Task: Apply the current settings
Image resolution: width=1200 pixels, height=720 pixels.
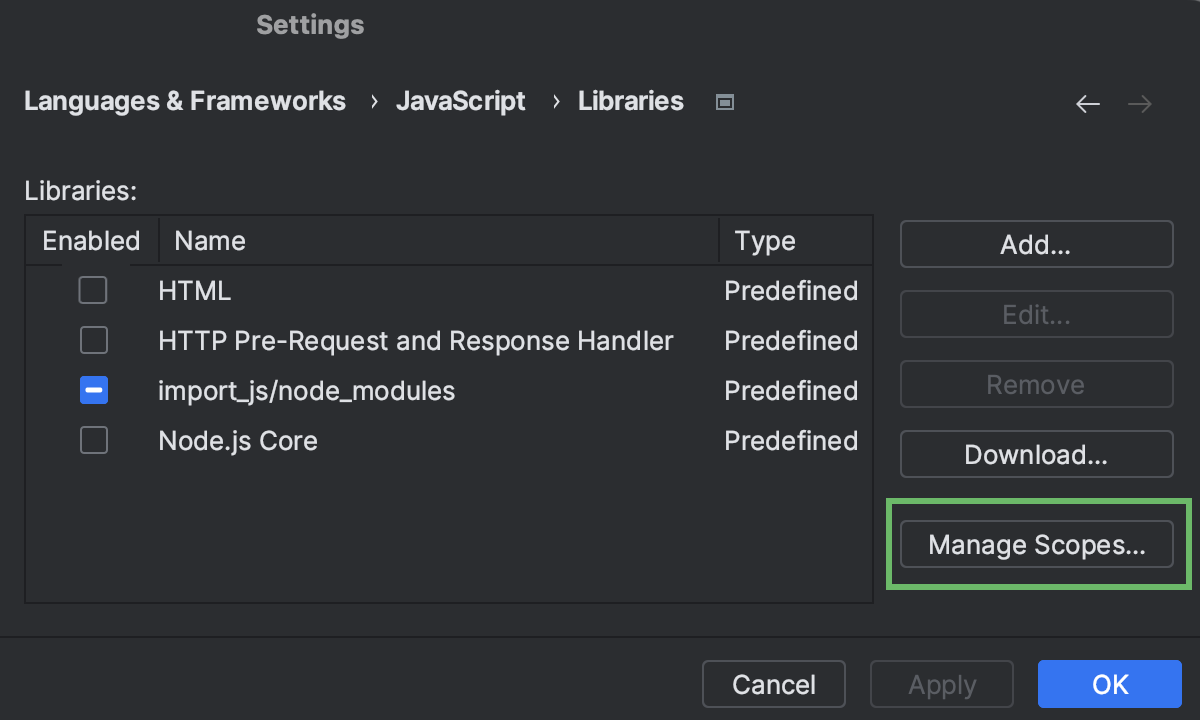Action: click(941, 684)
